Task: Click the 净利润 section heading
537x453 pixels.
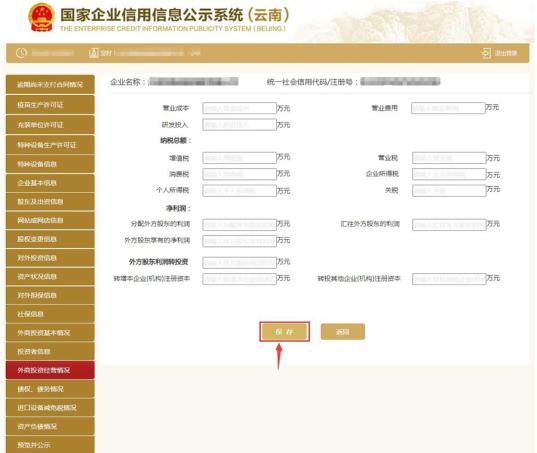Action: 178,208
